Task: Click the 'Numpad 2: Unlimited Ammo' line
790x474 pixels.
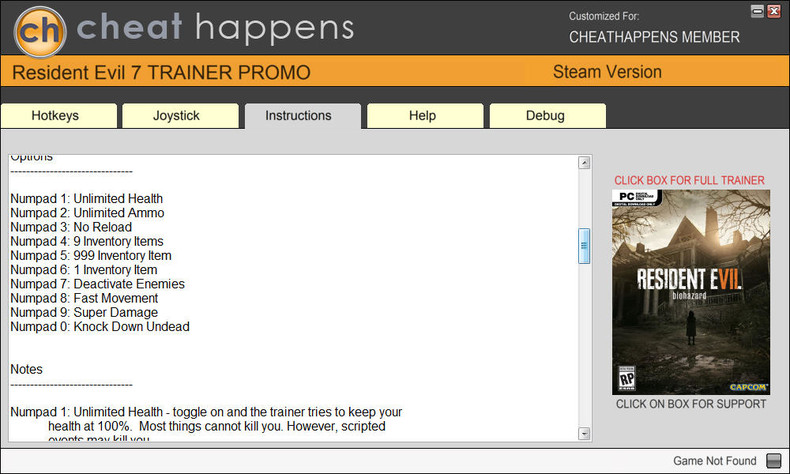Action: [87, 213]
